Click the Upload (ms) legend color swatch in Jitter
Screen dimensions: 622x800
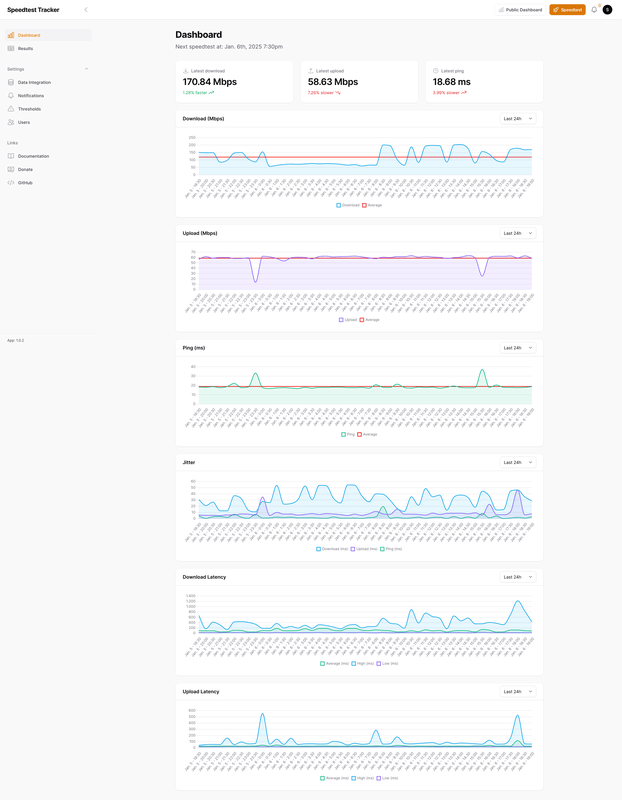352,549
